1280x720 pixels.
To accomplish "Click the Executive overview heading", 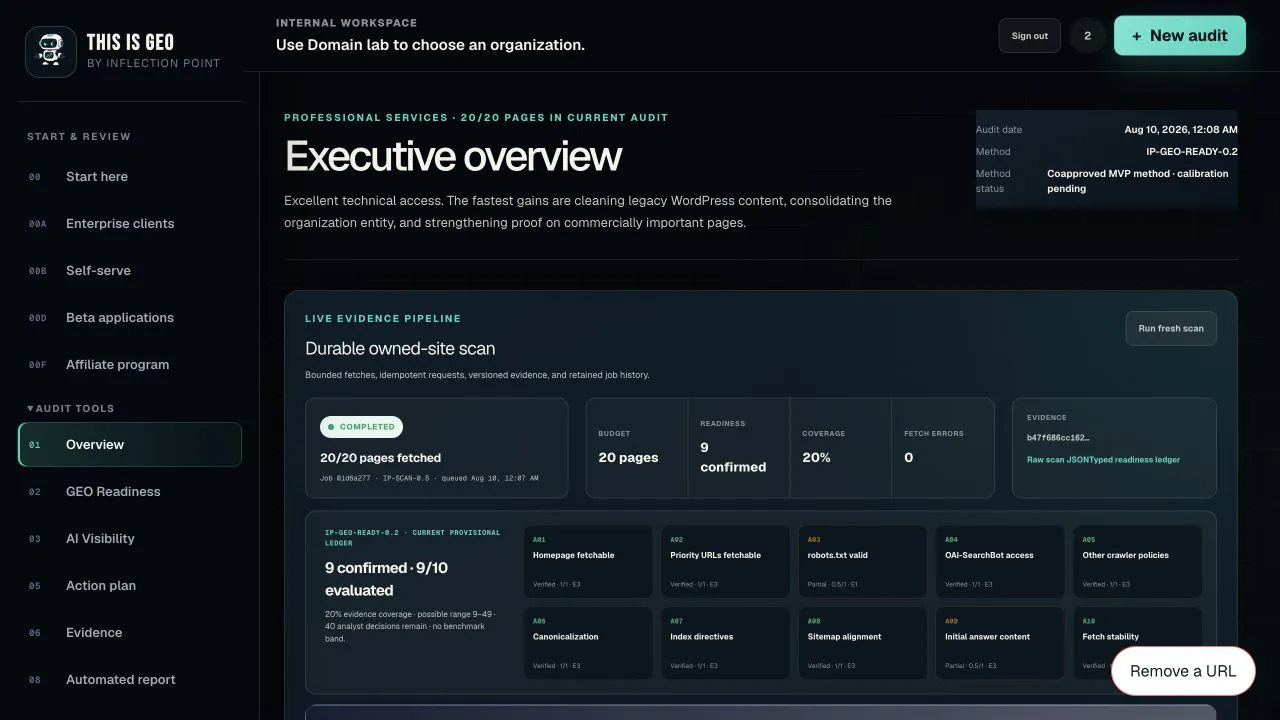I will [453, 157].
